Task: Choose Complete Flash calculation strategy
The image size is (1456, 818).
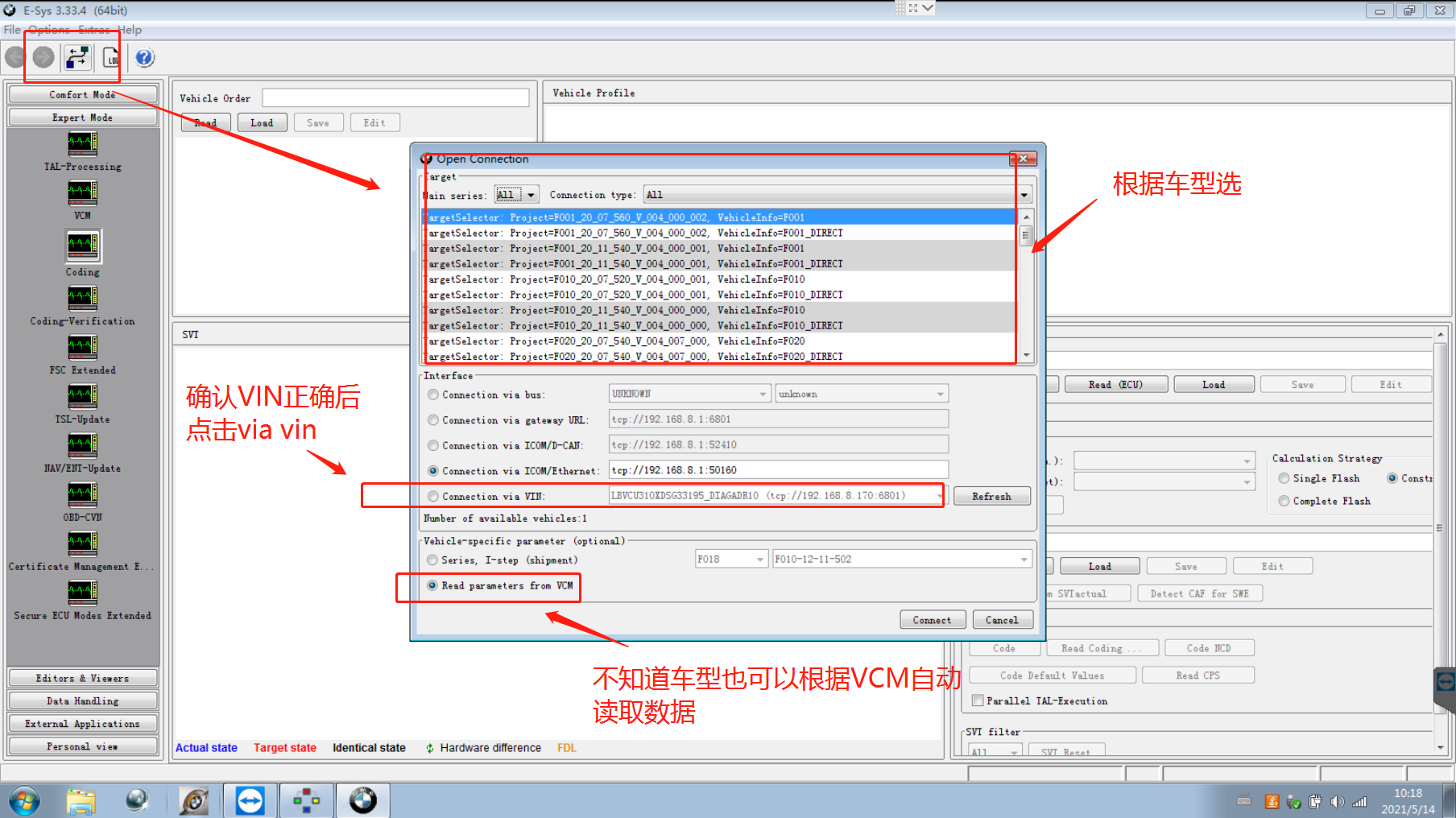Action: (1284, 501)
